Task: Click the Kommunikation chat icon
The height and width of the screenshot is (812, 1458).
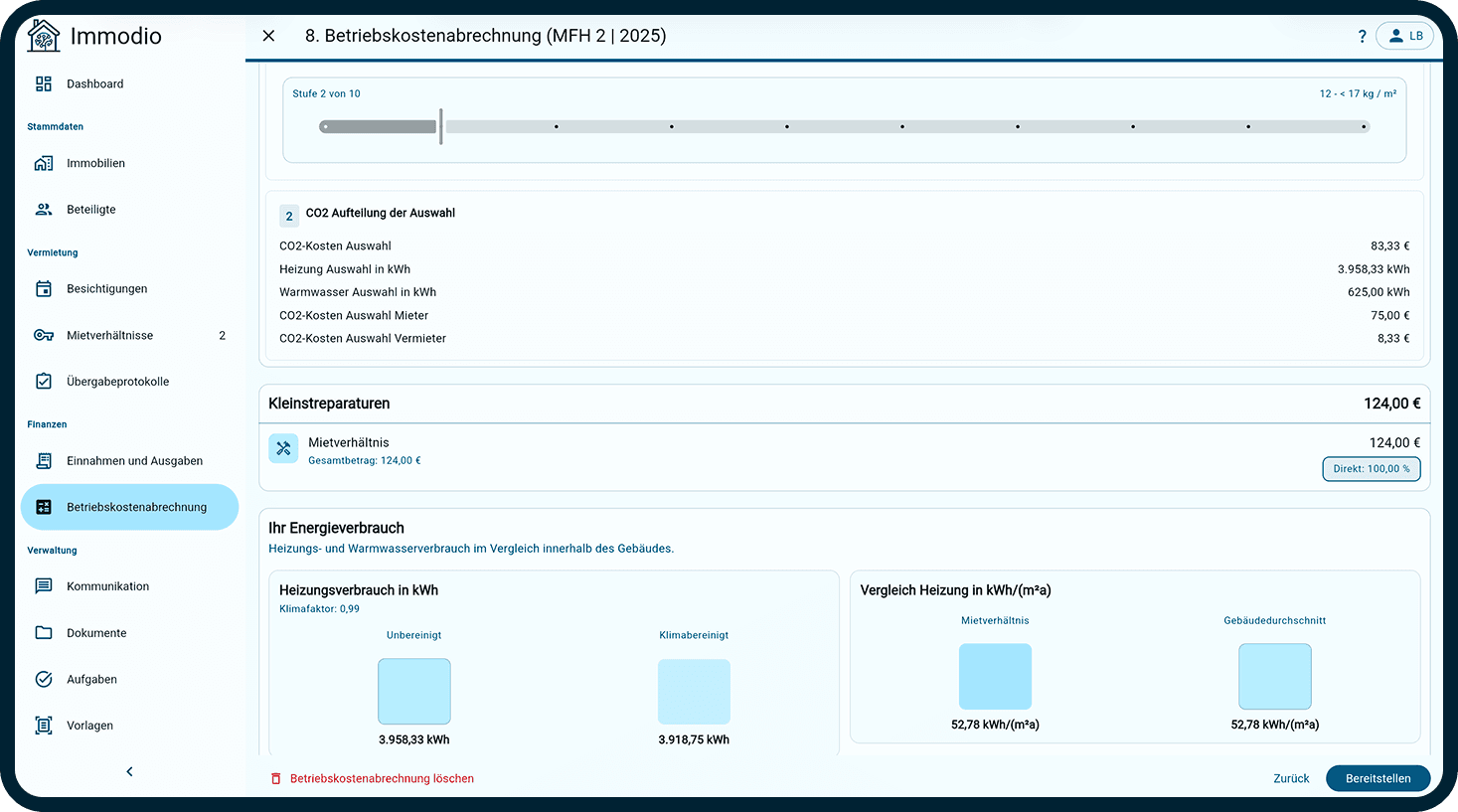Action: tap(44, 586)
